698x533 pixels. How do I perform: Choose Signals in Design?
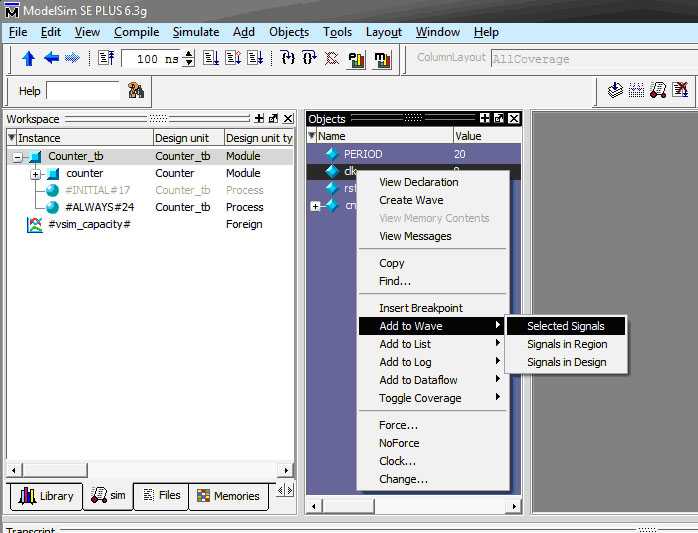[x=567, y=362]
